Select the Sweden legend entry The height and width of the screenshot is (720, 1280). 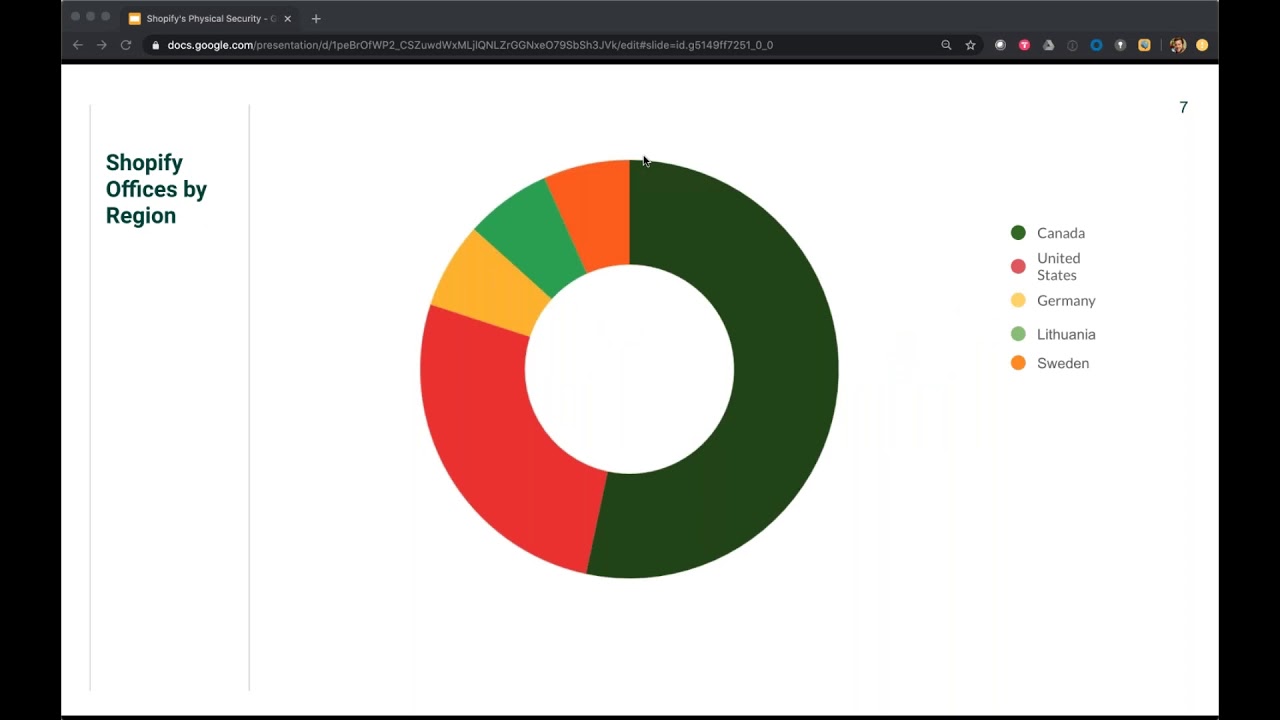1050,363
